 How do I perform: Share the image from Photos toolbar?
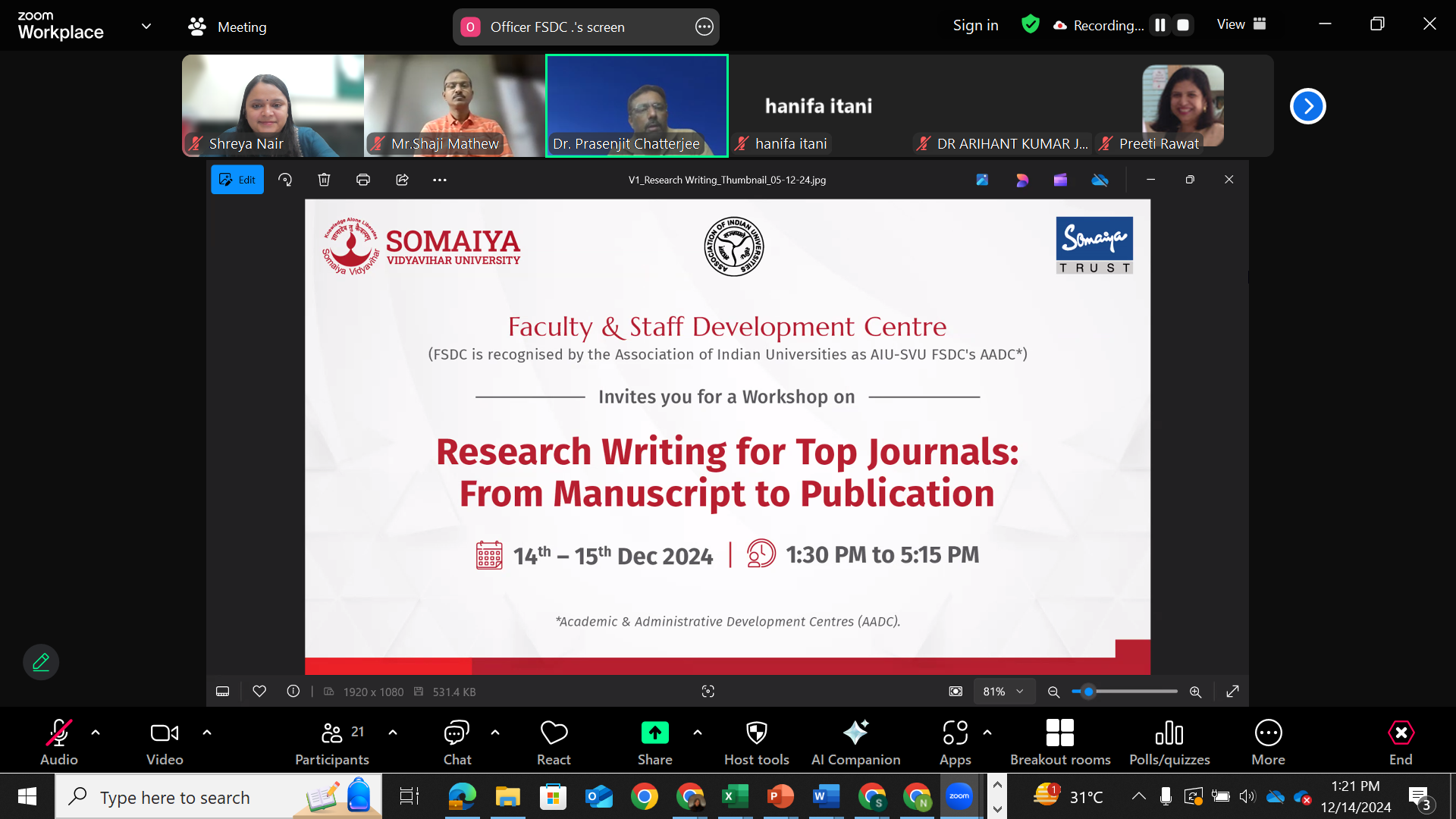(x=402, y=180)
